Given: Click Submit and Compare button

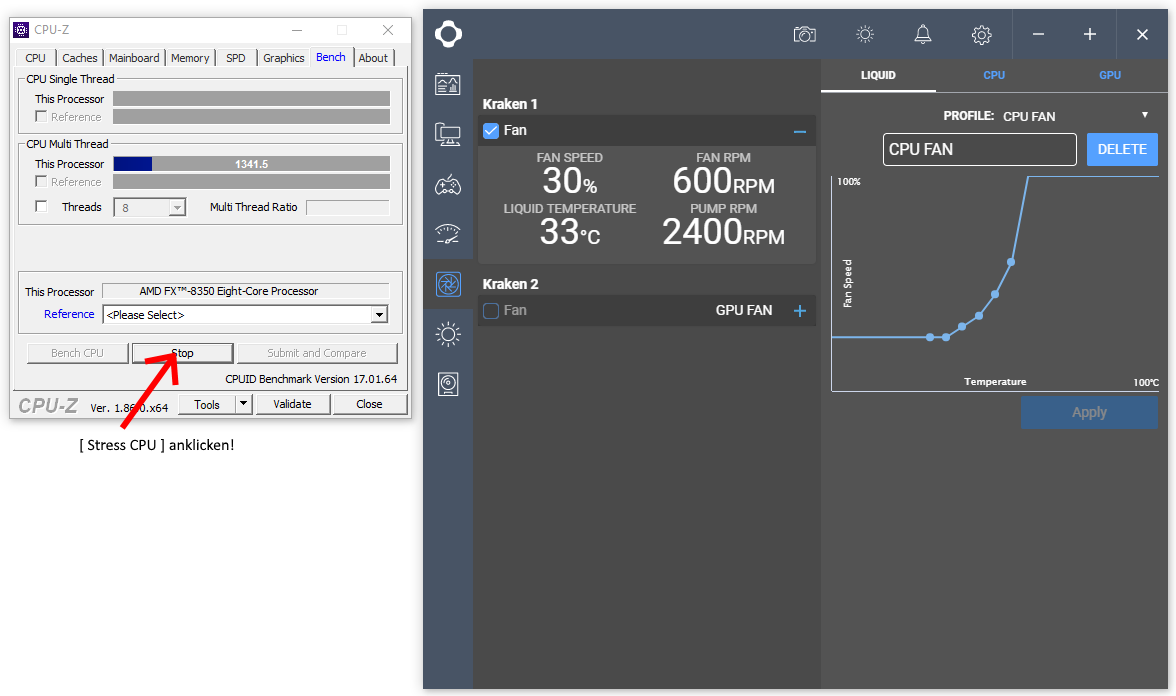Looking at the screenshot, I should pyautogui.click(x=316, y=353).
